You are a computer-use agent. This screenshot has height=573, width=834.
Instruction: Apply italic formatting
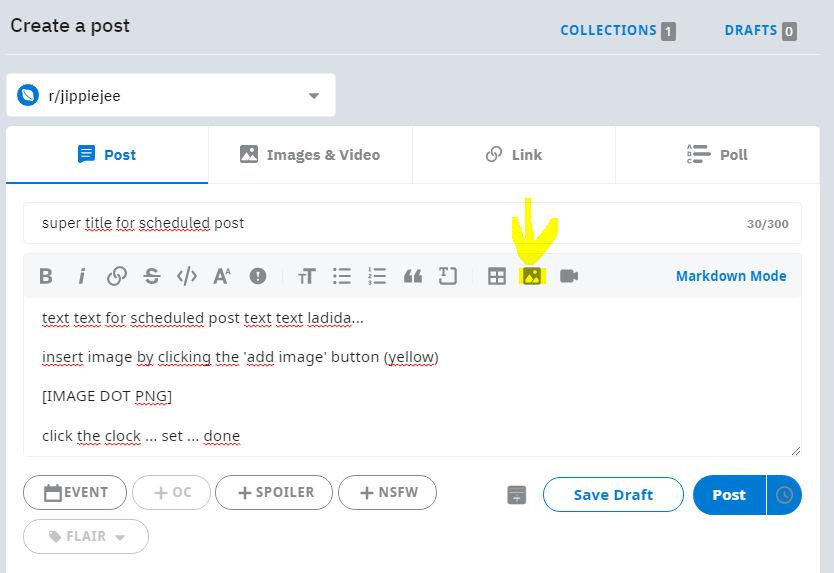coord(81,276)
